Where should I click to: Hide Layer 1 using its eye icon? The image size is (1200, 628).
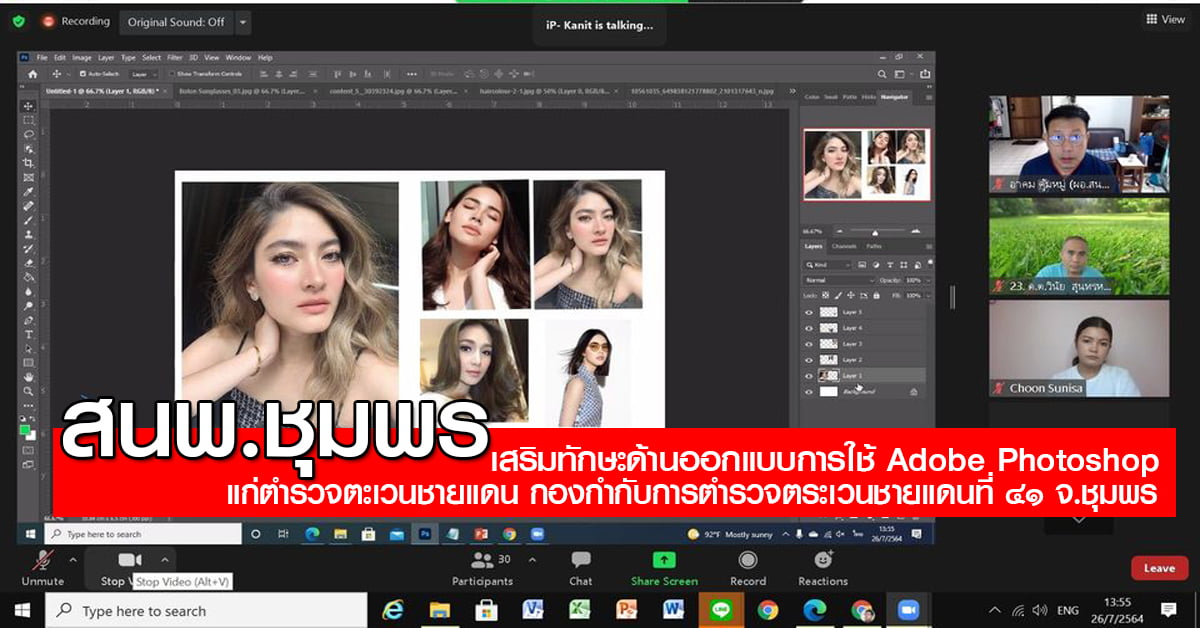810,376
